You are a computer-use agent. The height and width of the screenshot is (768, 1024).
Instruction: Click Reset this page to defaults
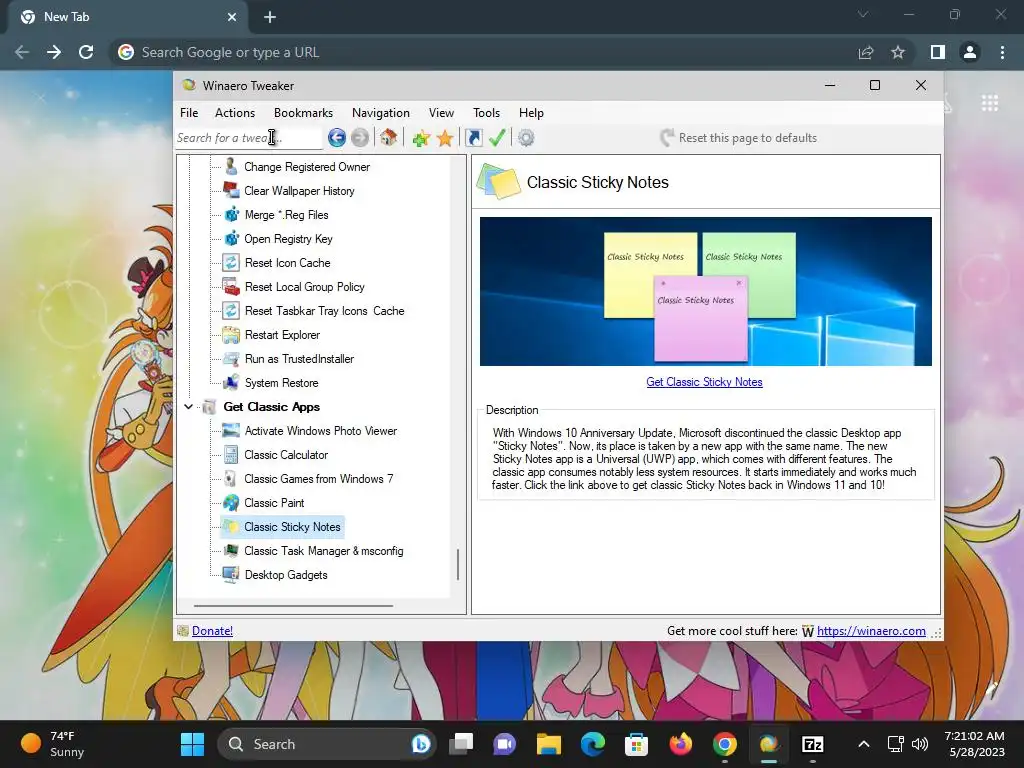point(739,138)
